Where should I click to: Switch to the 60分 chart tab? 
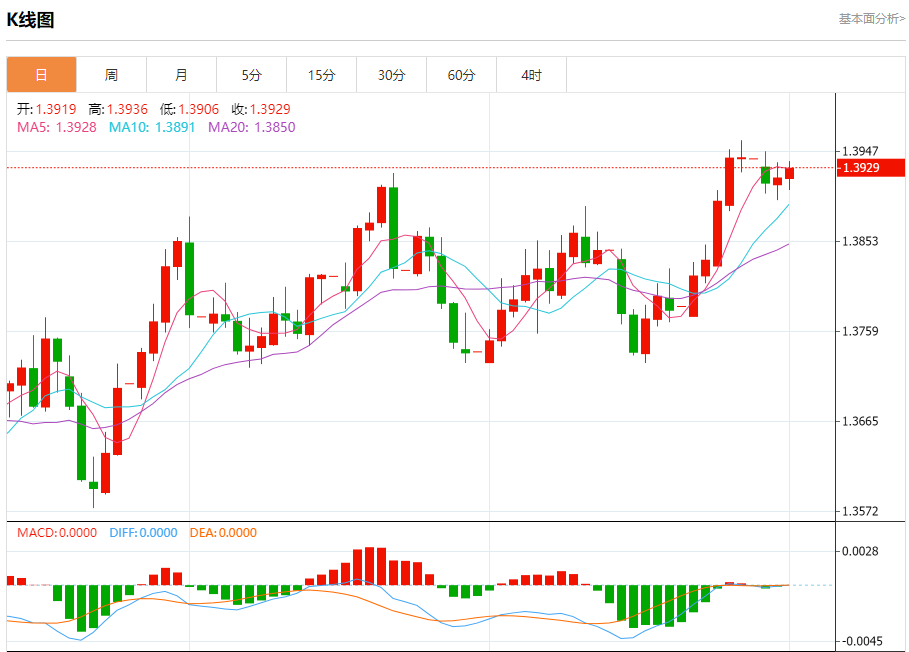[461, 75]
